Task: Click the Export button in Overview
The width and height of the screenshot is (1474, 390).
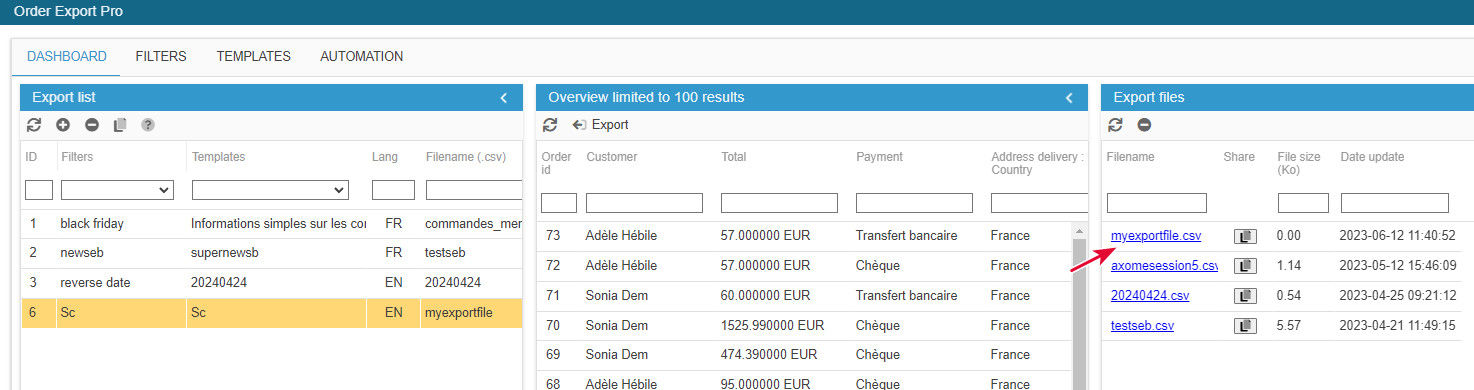Action: click(600, 125)
